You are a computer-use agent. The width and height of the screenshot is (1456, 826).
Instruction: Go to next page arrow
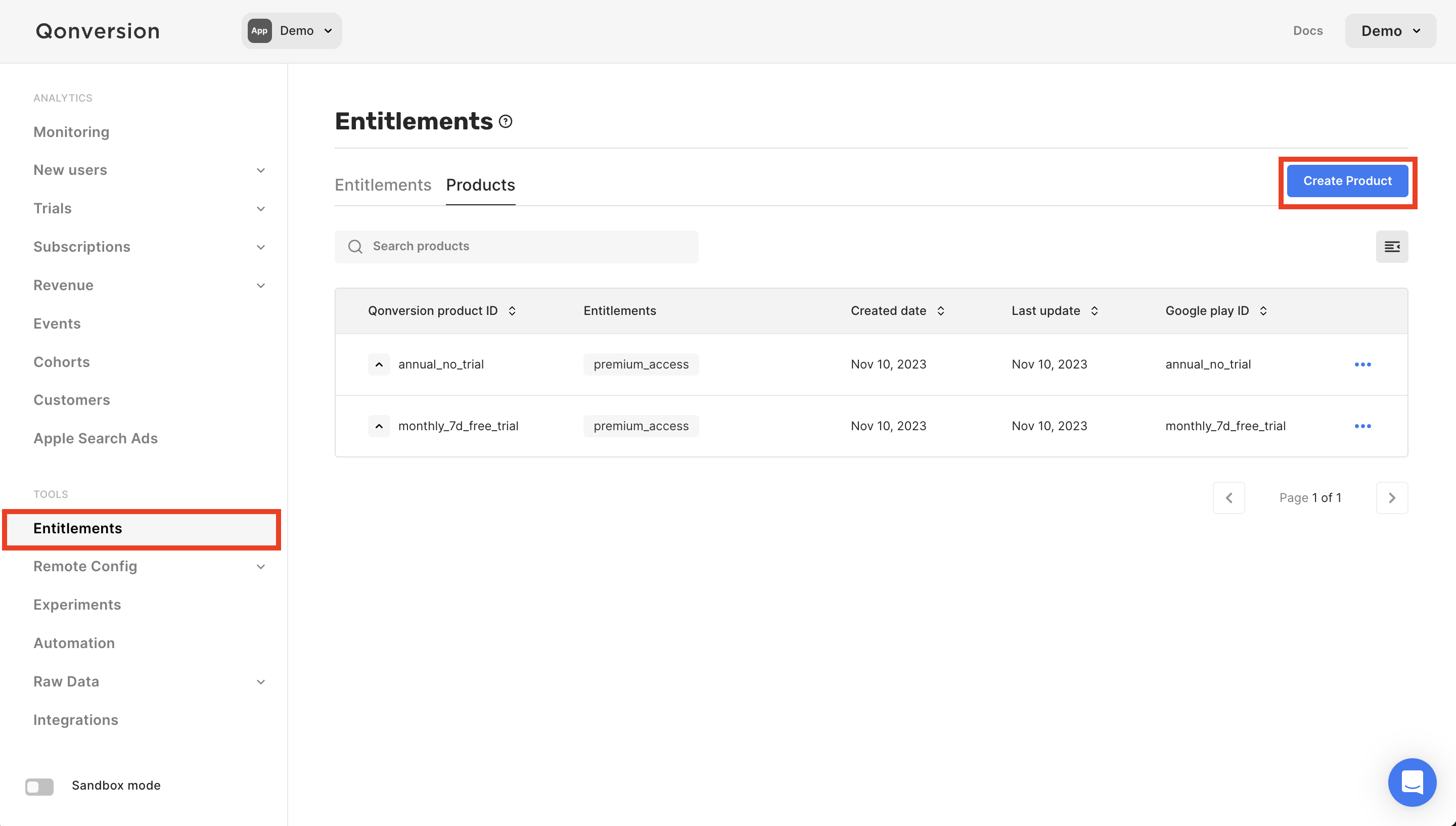pos(1391,497)
